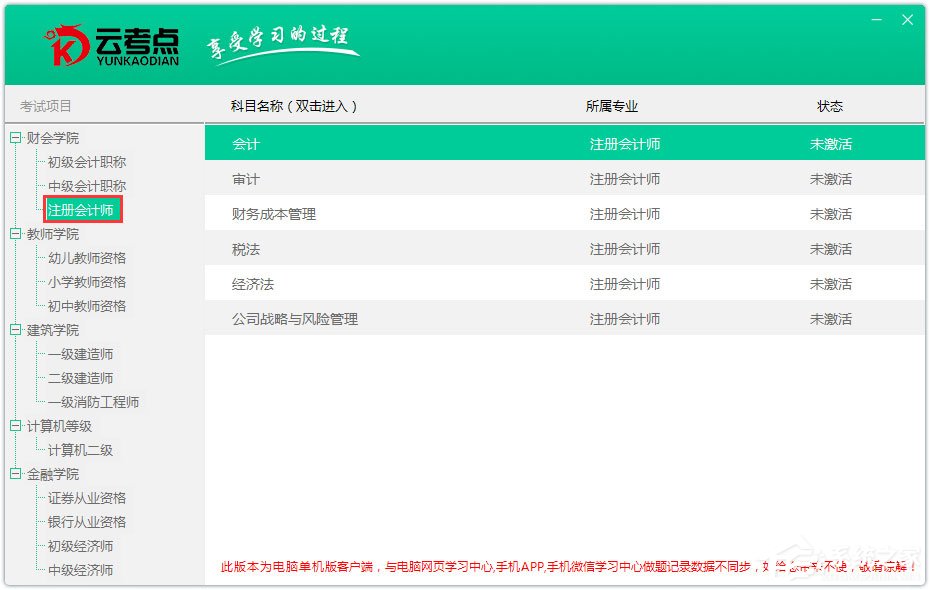This screenshot has height=590, width=930.
Task: Select 小学教师资格
Action: (86, 281)
